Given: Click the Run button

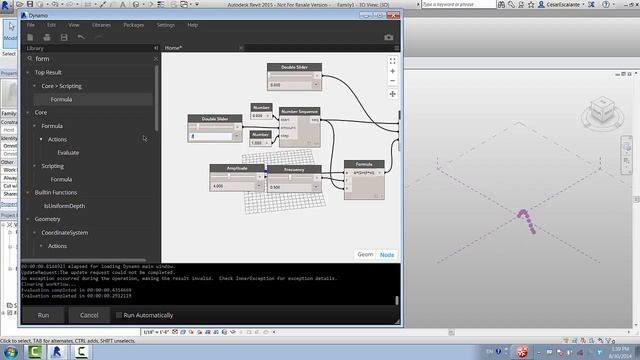Looking at the screenshot, I should [x=43, y=315].
